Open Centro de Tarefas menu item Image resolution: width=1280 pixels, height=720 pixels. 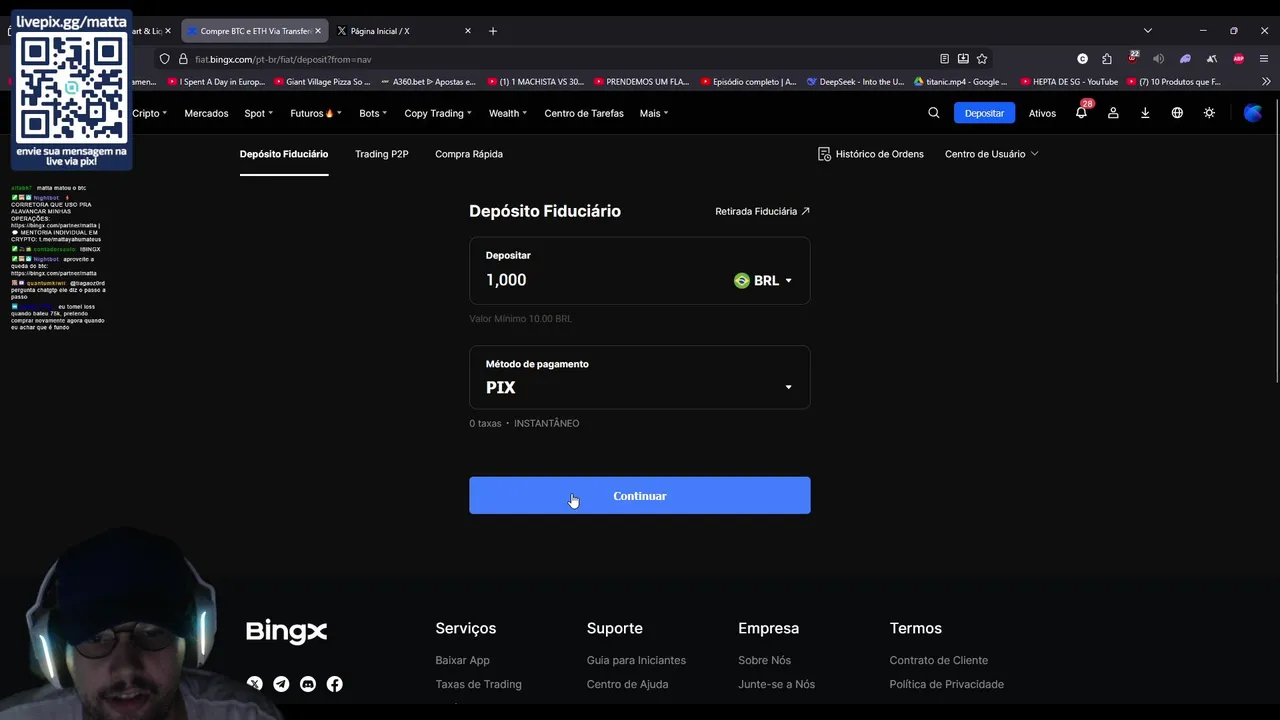pos(584,113)
